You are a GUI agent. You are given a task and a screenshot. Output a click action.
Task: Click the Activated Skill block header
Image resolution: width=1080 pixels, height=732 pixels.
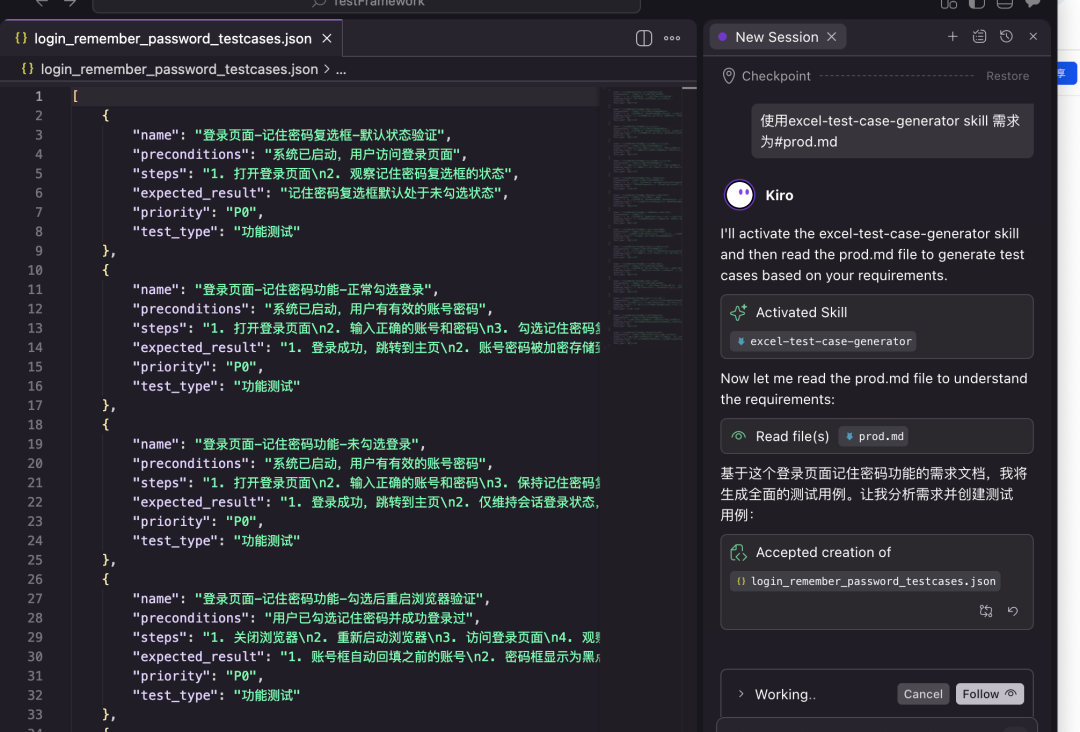[x=801, y=312]
